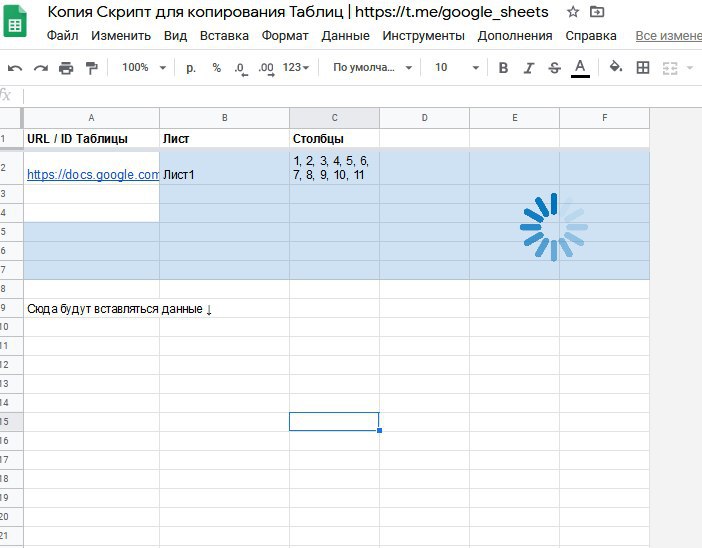Viewport: 702px width, 548px height.
Task: Redo the last action
Action: (41, 68)
